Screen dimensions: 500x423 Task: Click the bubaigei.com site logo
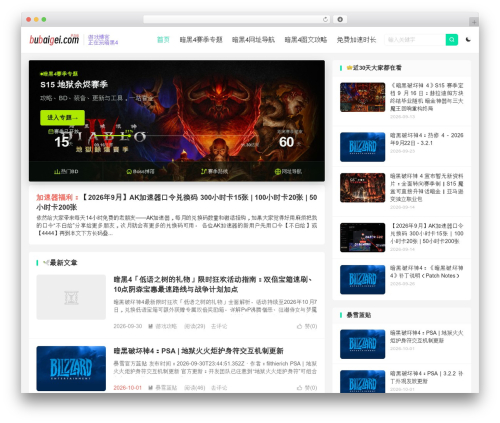click(54, 39)
